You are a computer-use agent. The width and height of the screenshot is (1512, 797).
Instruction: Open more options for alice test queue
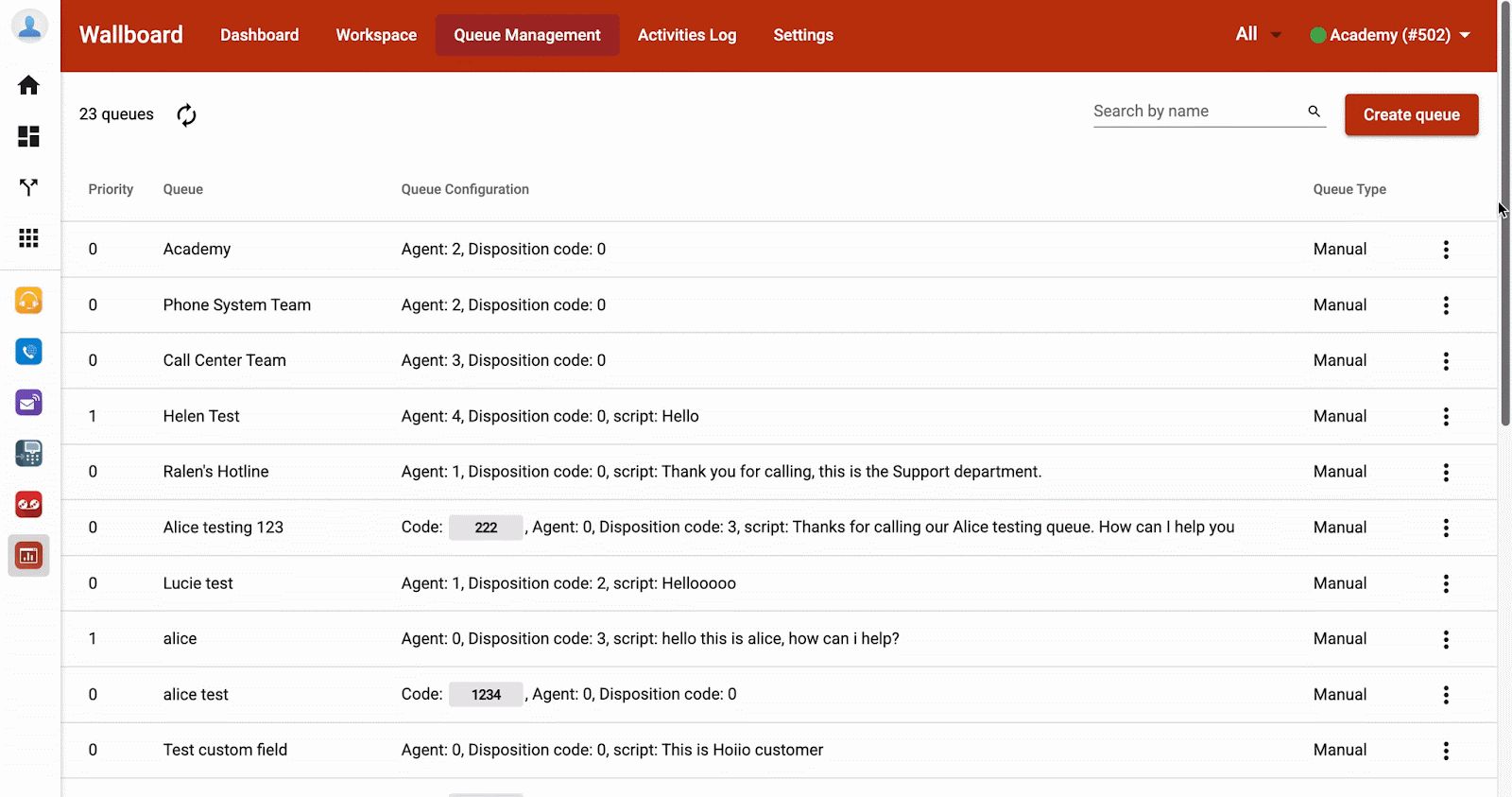coord(1446,695)
